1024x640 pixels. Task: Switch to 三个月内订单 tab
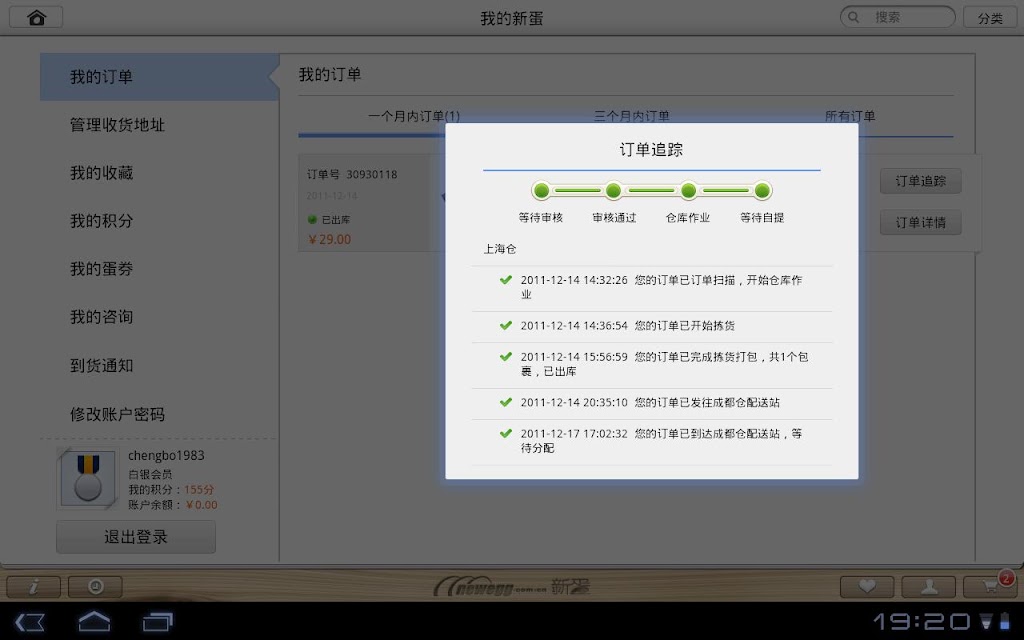click(x=632, y=116)
